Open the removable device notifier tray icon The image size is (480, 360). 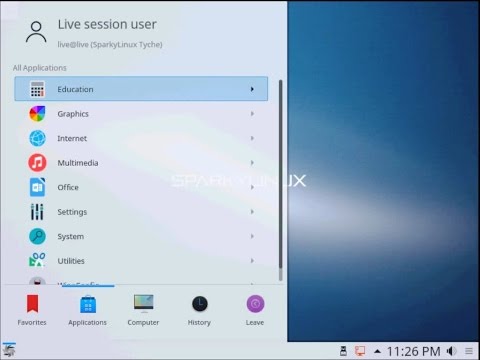pyautogui.click(x=343, y=351)
